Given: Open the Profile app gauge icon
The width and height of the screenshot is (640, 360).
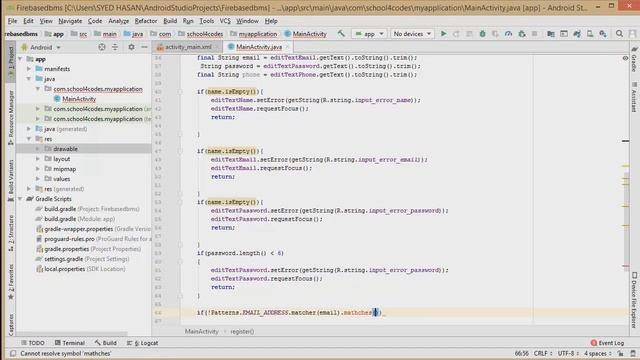Looking at the screenshot, I should pos(508,34).
